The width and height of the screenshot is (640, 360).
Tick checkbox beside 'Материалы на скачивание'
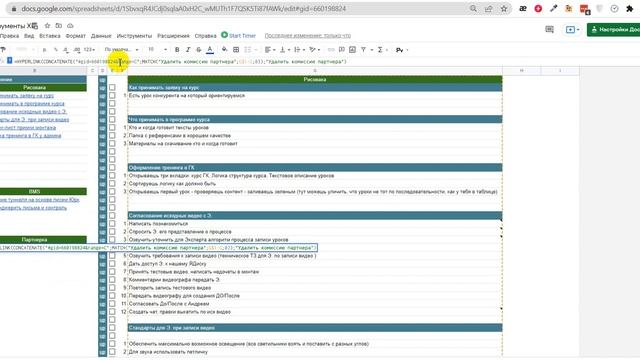(x=112, y=144)
